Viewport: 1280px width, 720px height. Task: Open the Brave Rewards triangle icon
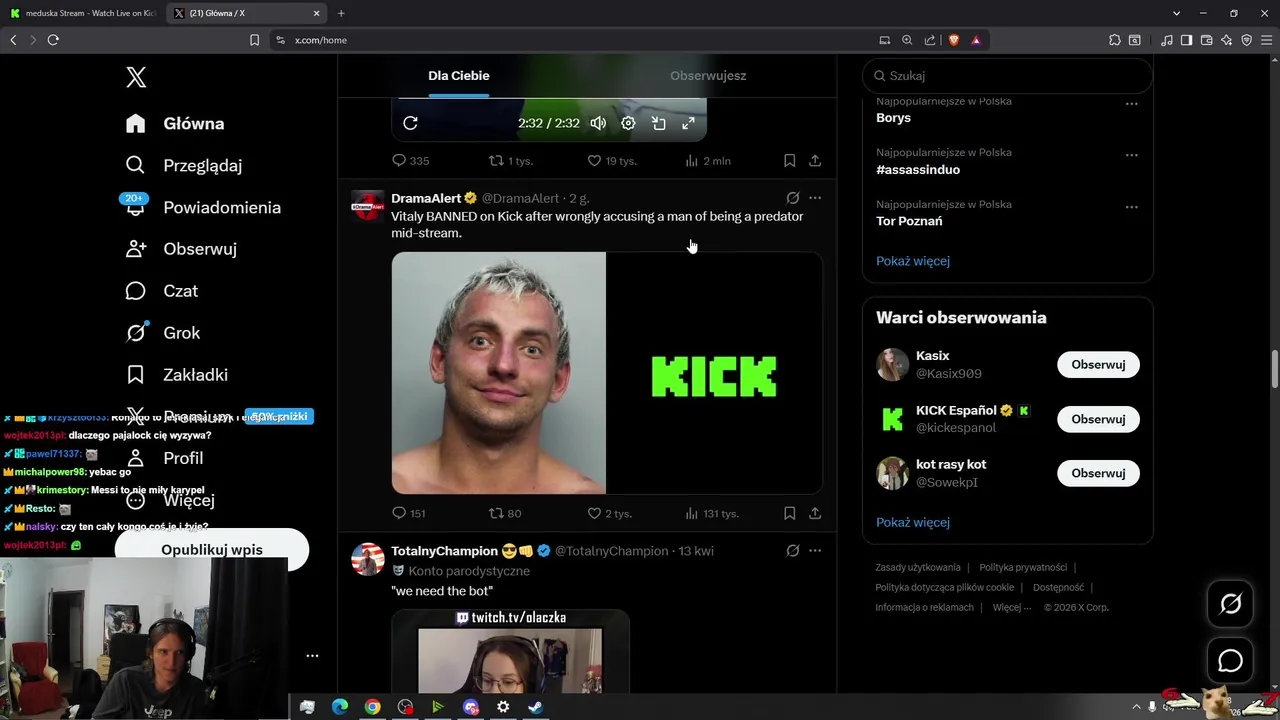[x=976, y=40]
